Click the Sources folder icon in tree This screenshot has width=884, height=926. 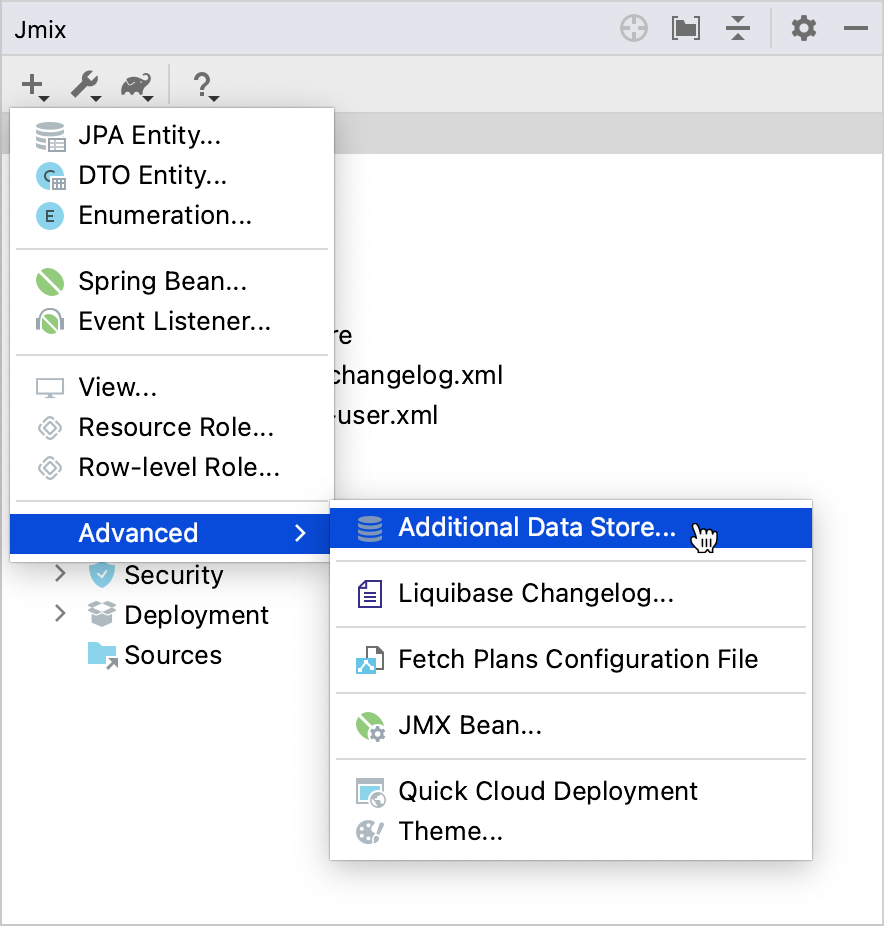(103, 655)
